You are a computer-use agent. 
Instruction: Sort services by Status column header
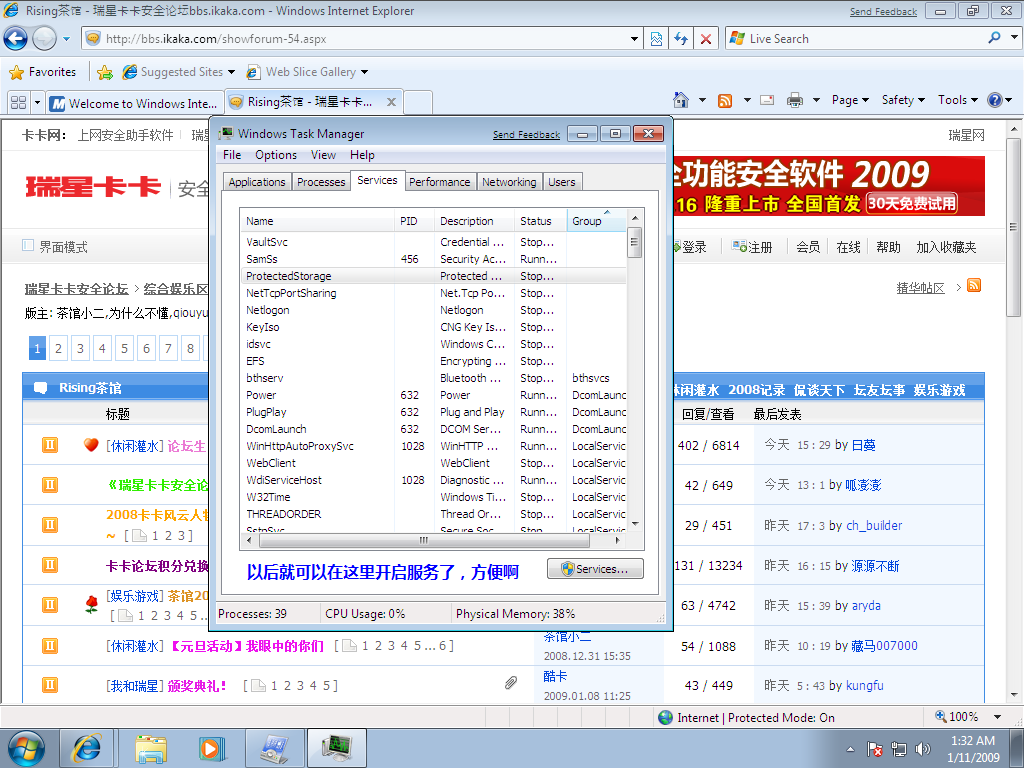point(536,221)
